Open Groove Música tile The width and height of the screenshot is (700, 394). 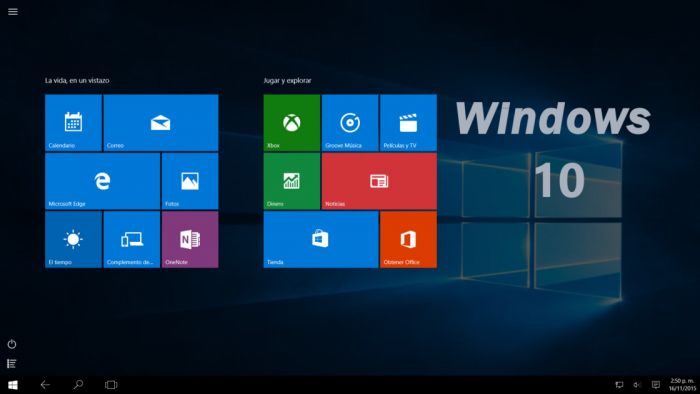tap(350, 123)
